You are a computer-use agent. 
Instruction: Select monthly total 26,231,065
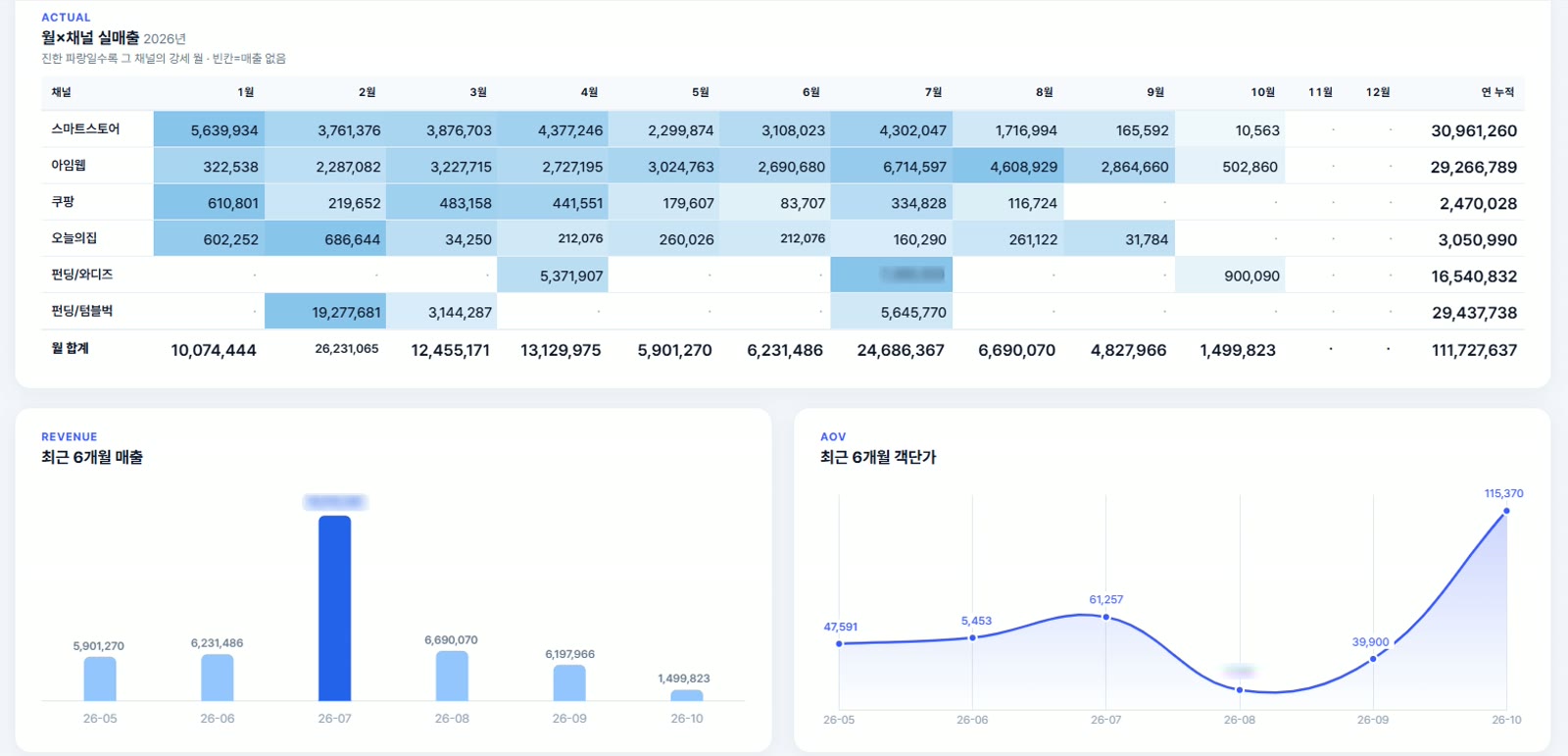347,348
